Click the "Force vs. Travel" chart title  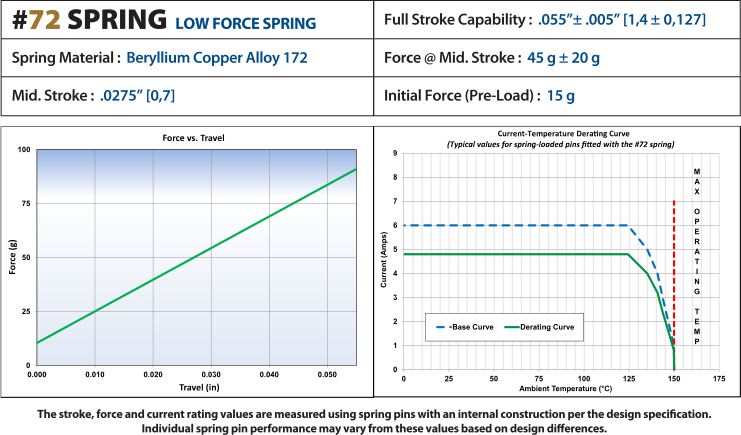click(195, 136)
